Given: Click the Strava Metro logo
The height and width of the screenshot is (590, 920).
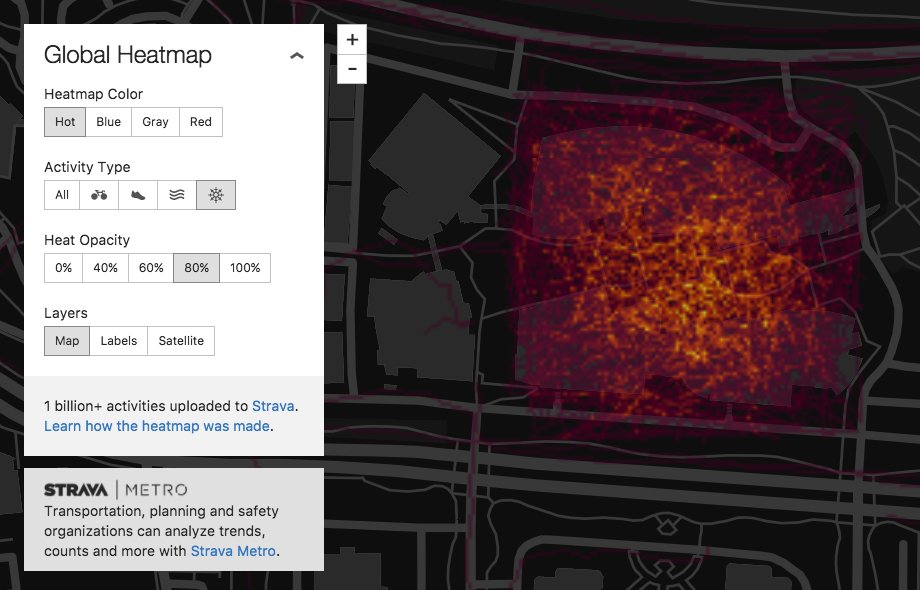Looking at the screenshot, I should click(x=116, y=490).
